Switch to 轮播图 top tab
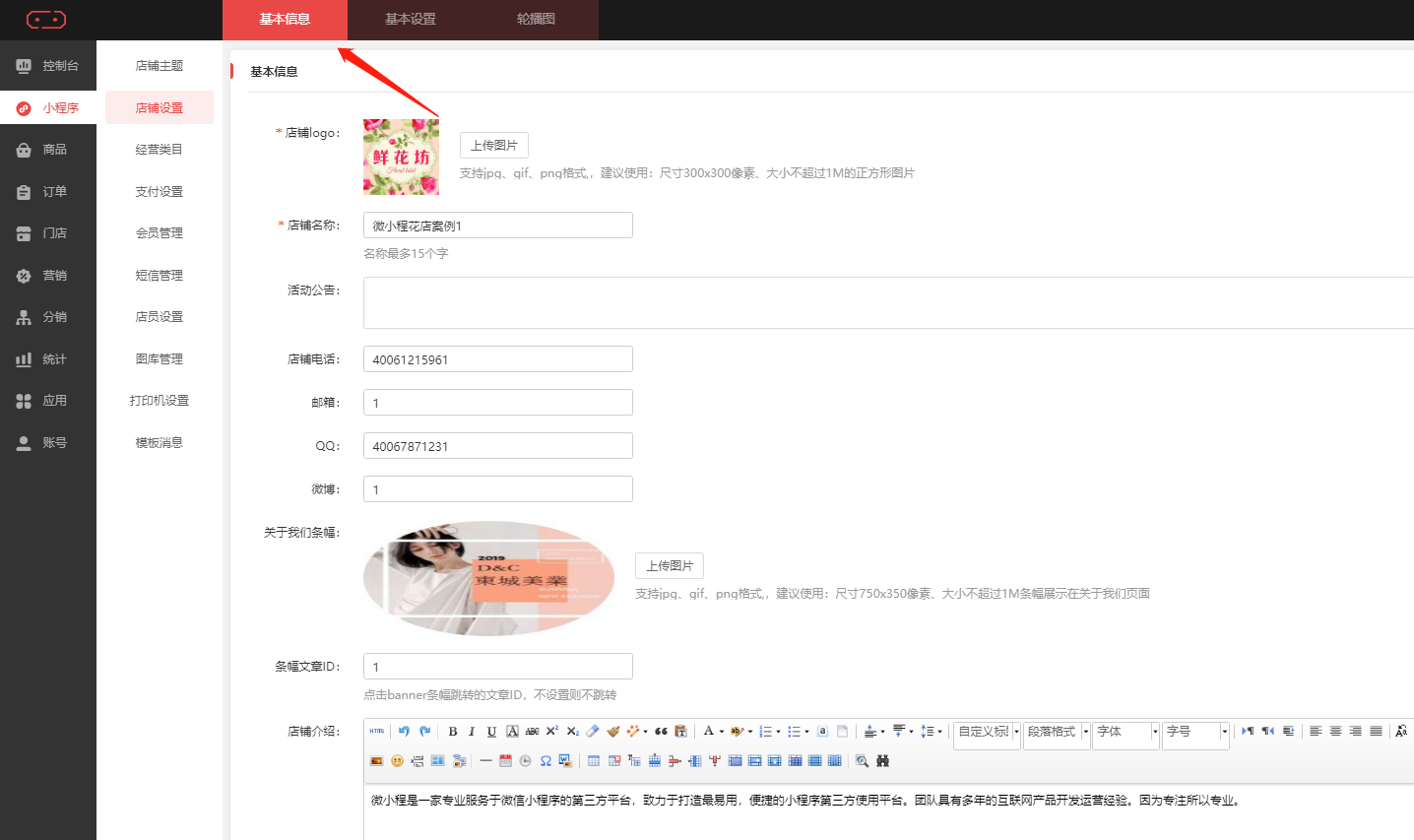The width and height of the screenshot is (1414, 840). (536, 20)
